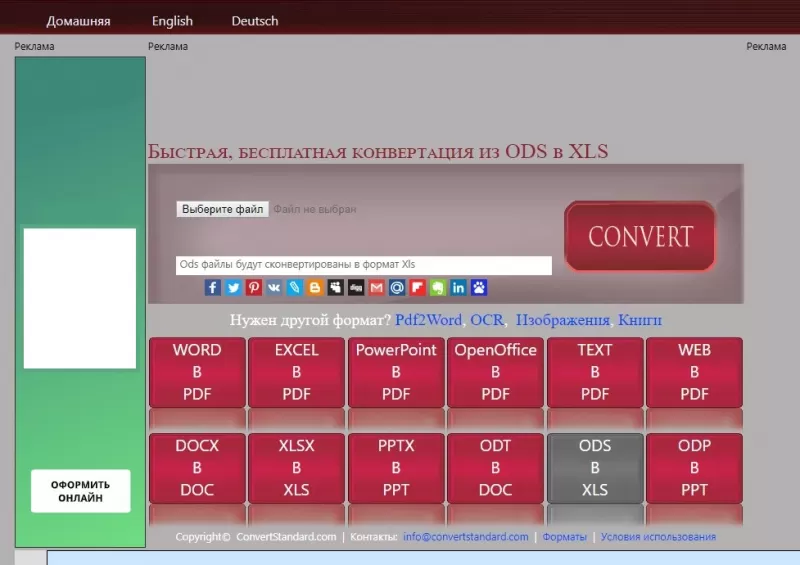
Task: Click the MySpace share icon
Action: (335, 287)
